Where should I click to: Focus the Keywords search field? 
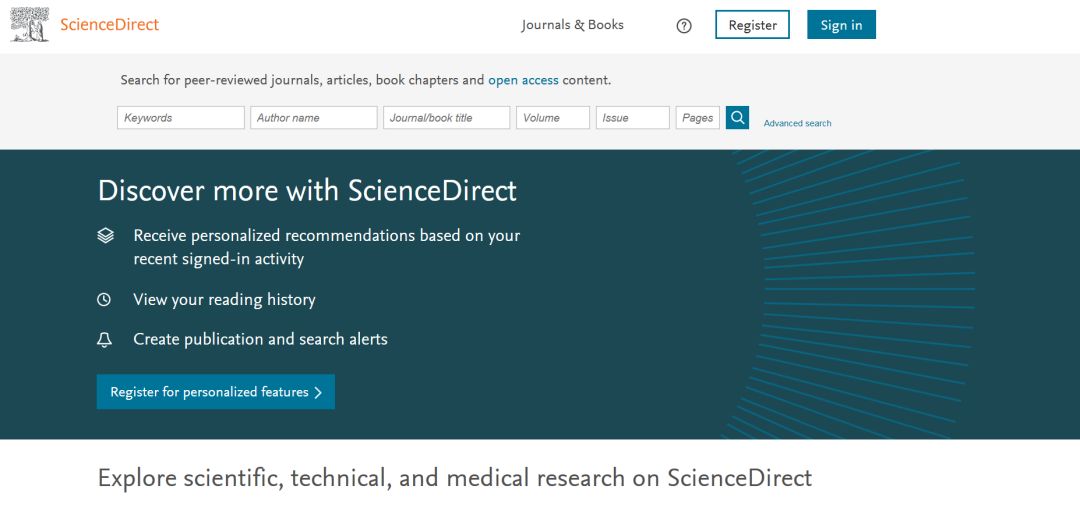[x=180, y=118]
